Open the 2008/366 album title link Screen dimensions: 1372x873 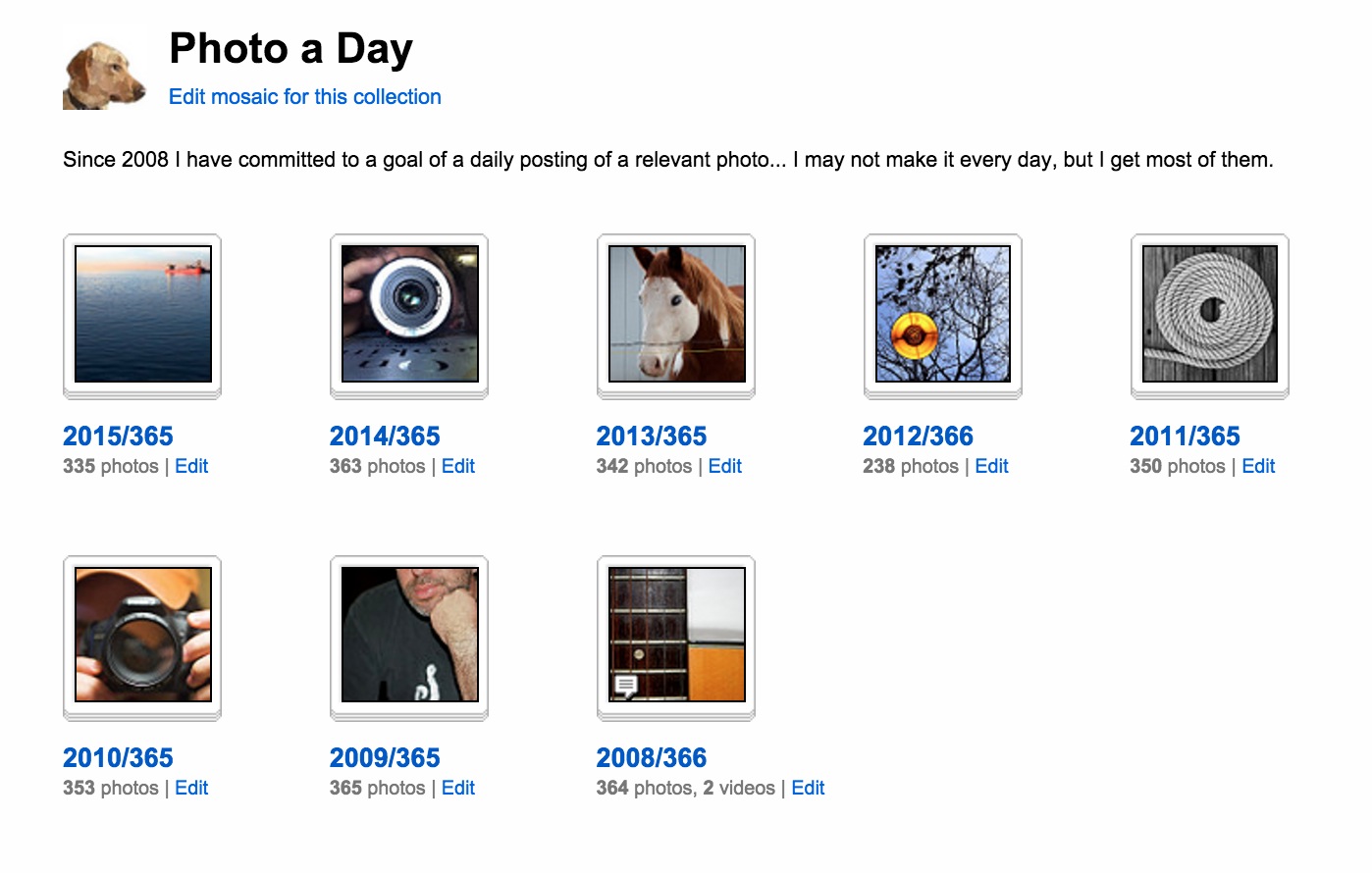652,758
